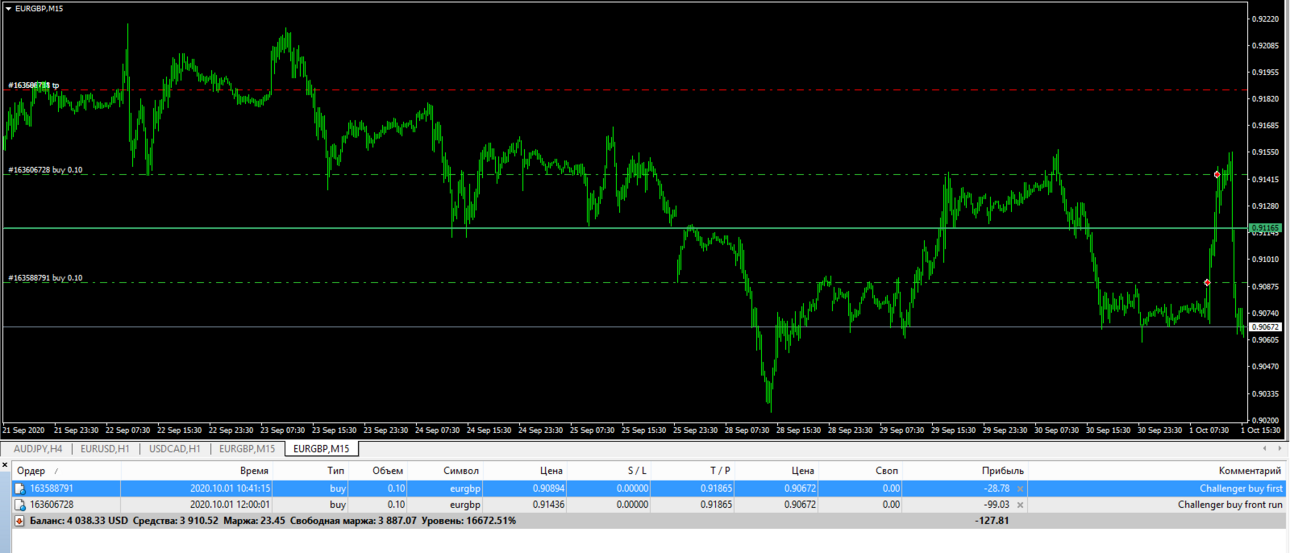
Task: Click the time 2020.10.01 10:41:15
Action: (229, 489)
